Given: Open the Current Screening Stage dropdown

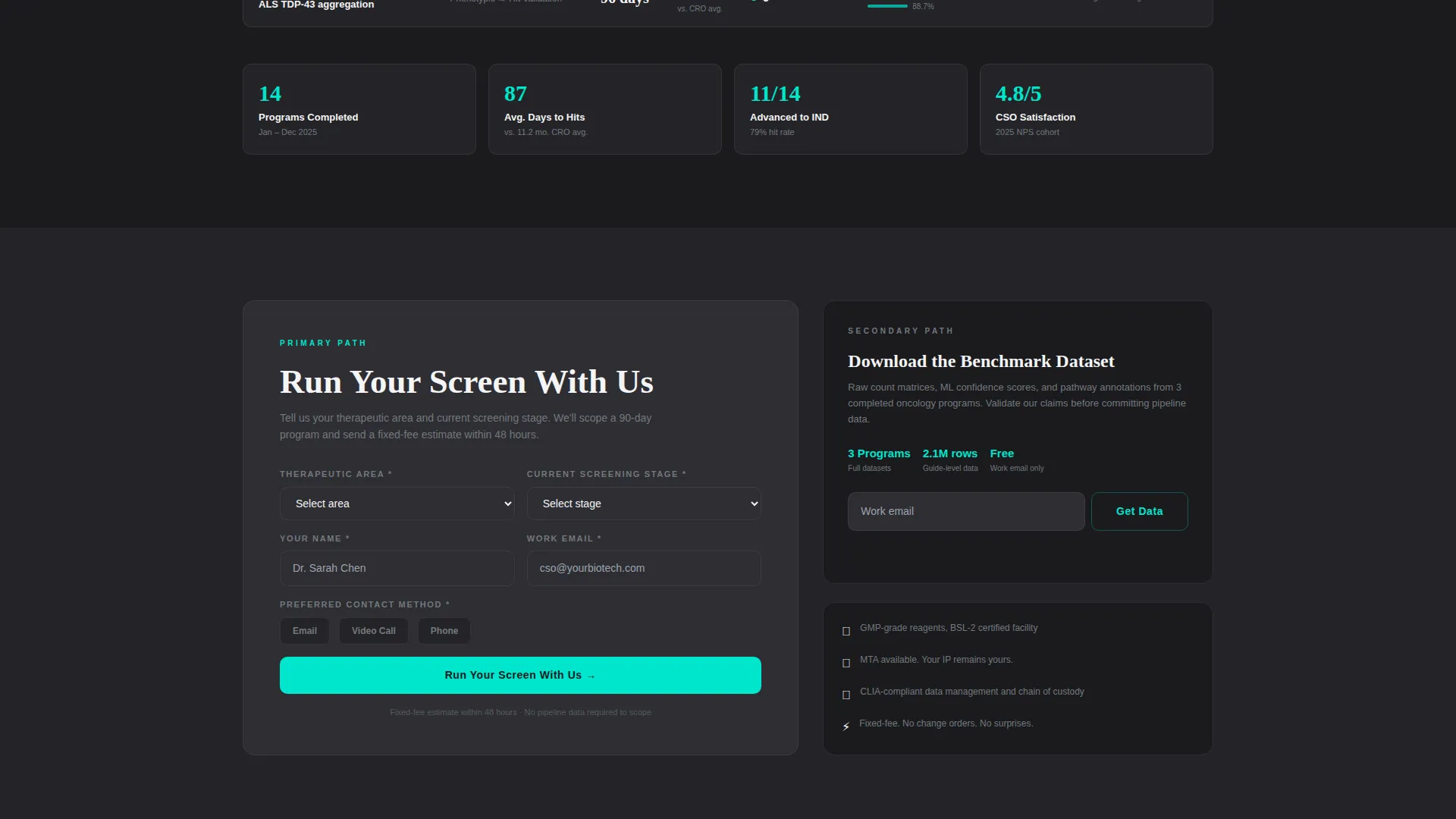Looking at the screenshot, I should pyautogui.click(x=644, y=504).
